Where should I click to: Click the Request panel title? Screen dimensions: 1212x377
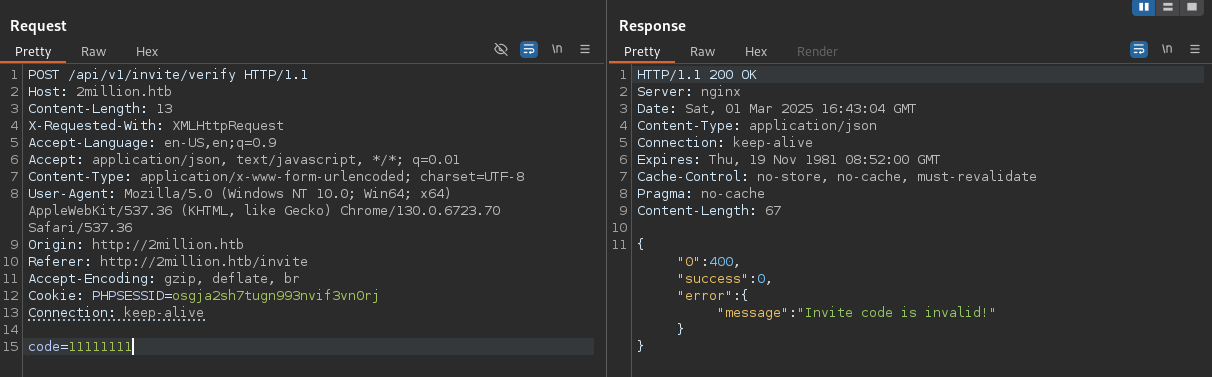(39, 25)
